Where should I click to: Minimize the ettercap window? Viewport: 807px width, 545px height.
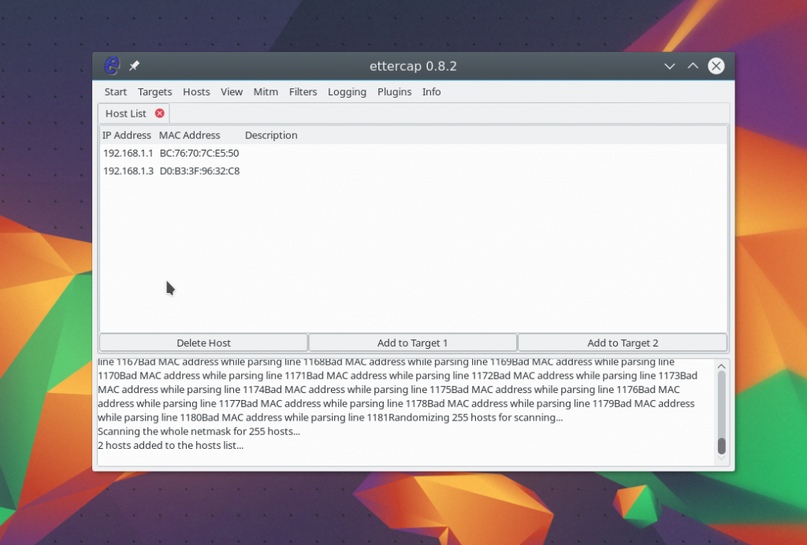(669, 66)
